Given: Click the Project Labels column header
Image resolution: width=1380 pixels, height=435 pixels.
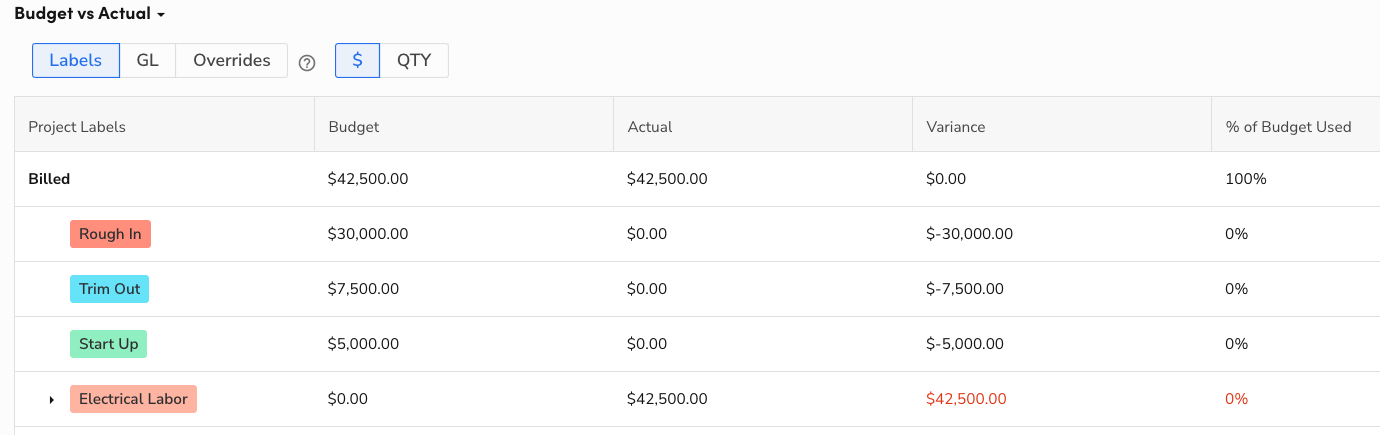Looking at the screenshot, I should coord(77,127).
